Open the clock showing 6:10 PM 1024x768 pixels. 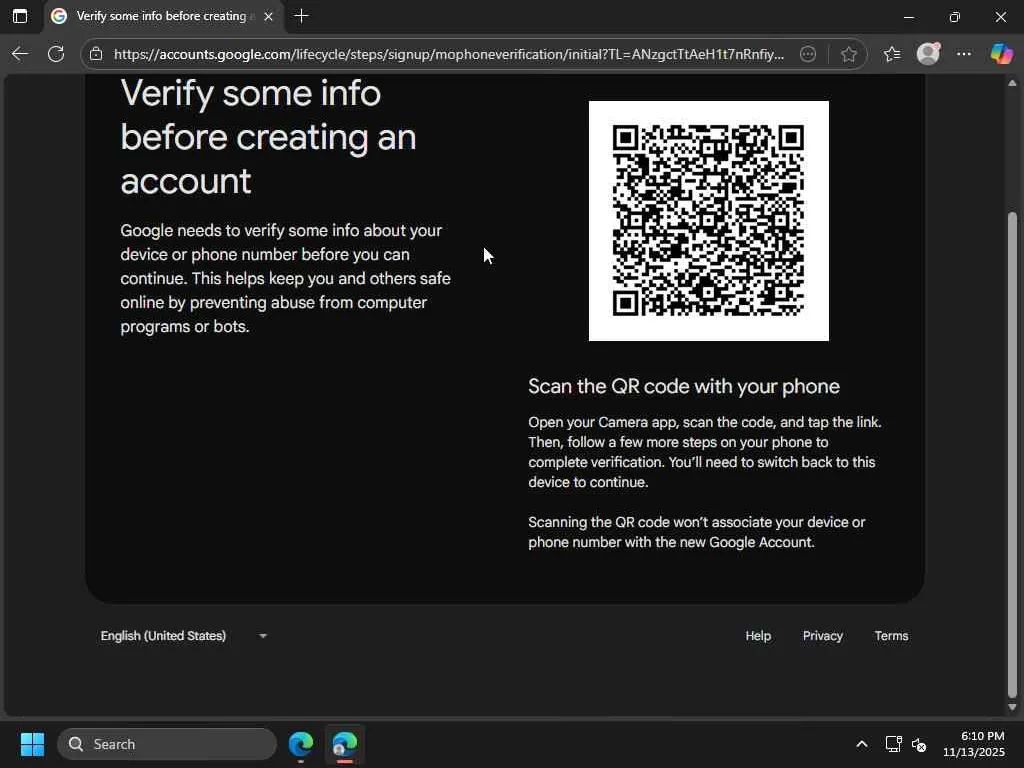(973, 744)
